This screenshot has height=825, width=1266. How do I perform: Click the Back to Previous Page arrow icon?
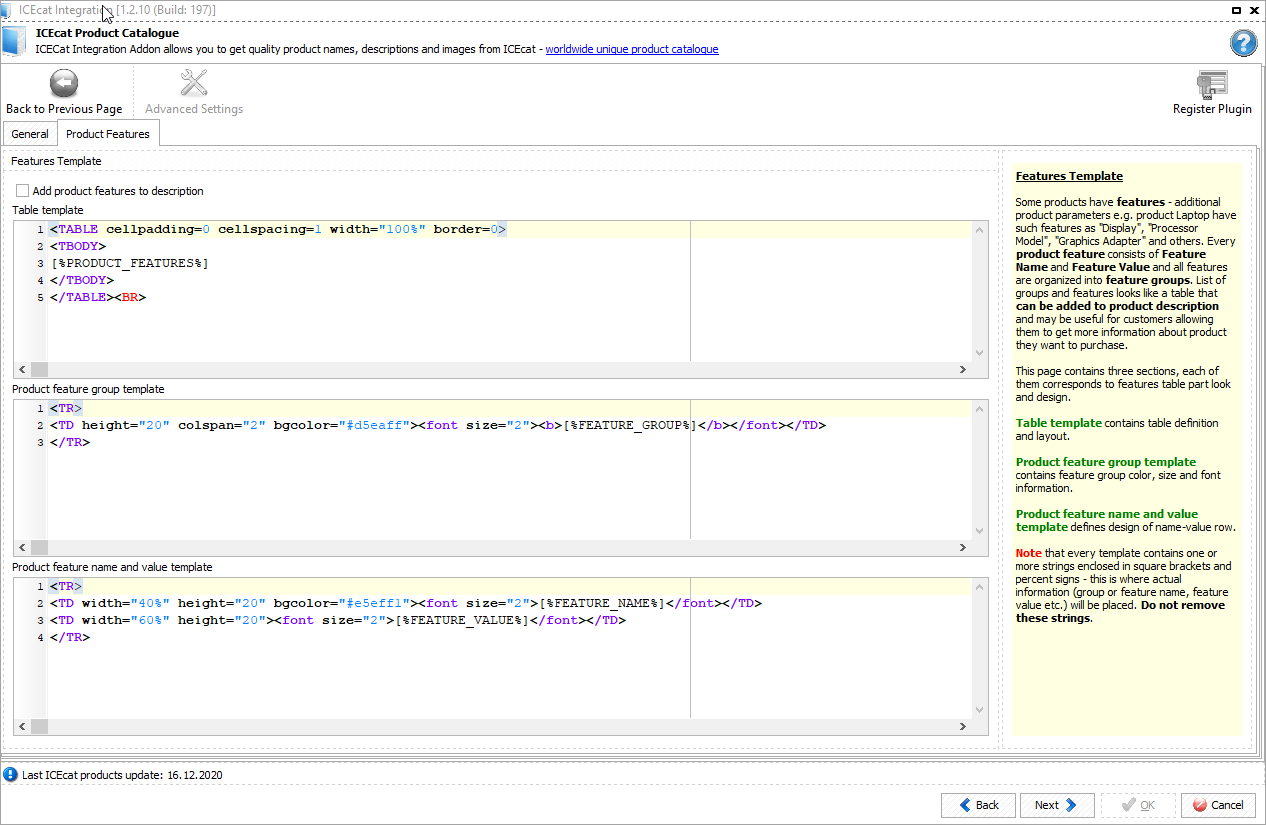pyautogui.click(x=64, y=84)
